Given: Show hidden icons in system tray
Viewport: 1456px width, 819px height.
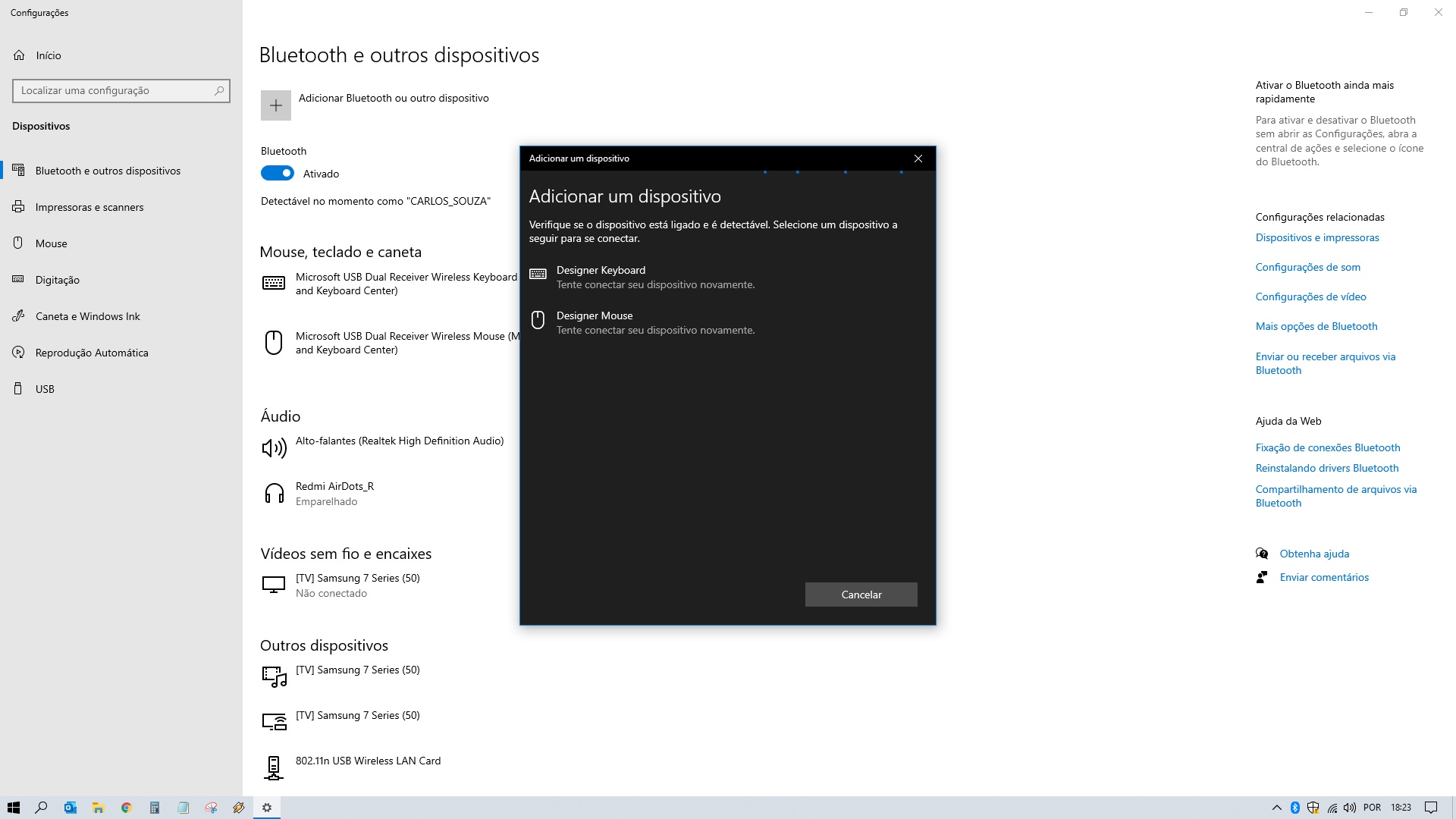Looking at the screenshot, I should 1276,808.
